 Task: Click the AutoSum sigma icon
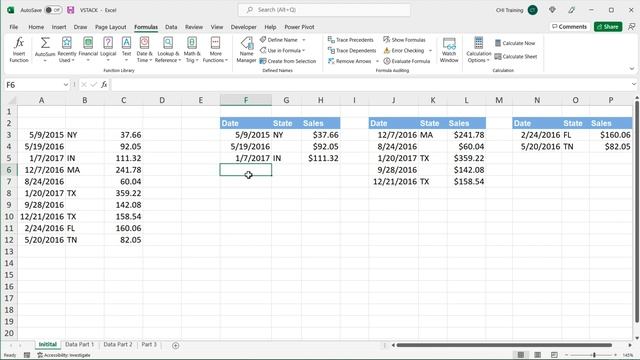pyautogui.click(x=45, y=43)
